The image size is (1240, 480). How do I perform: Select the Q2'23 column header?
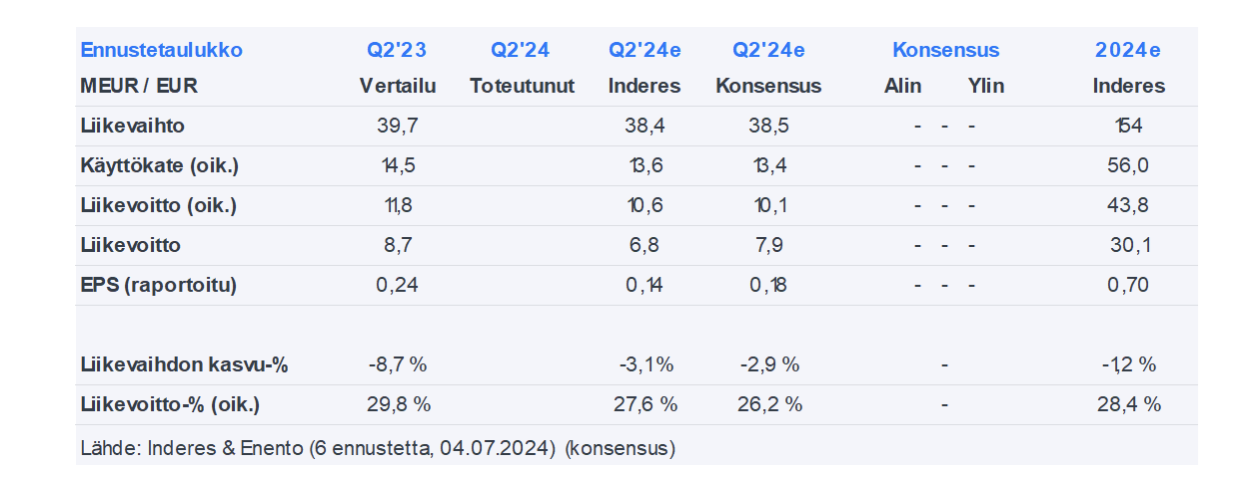[397, 50]
